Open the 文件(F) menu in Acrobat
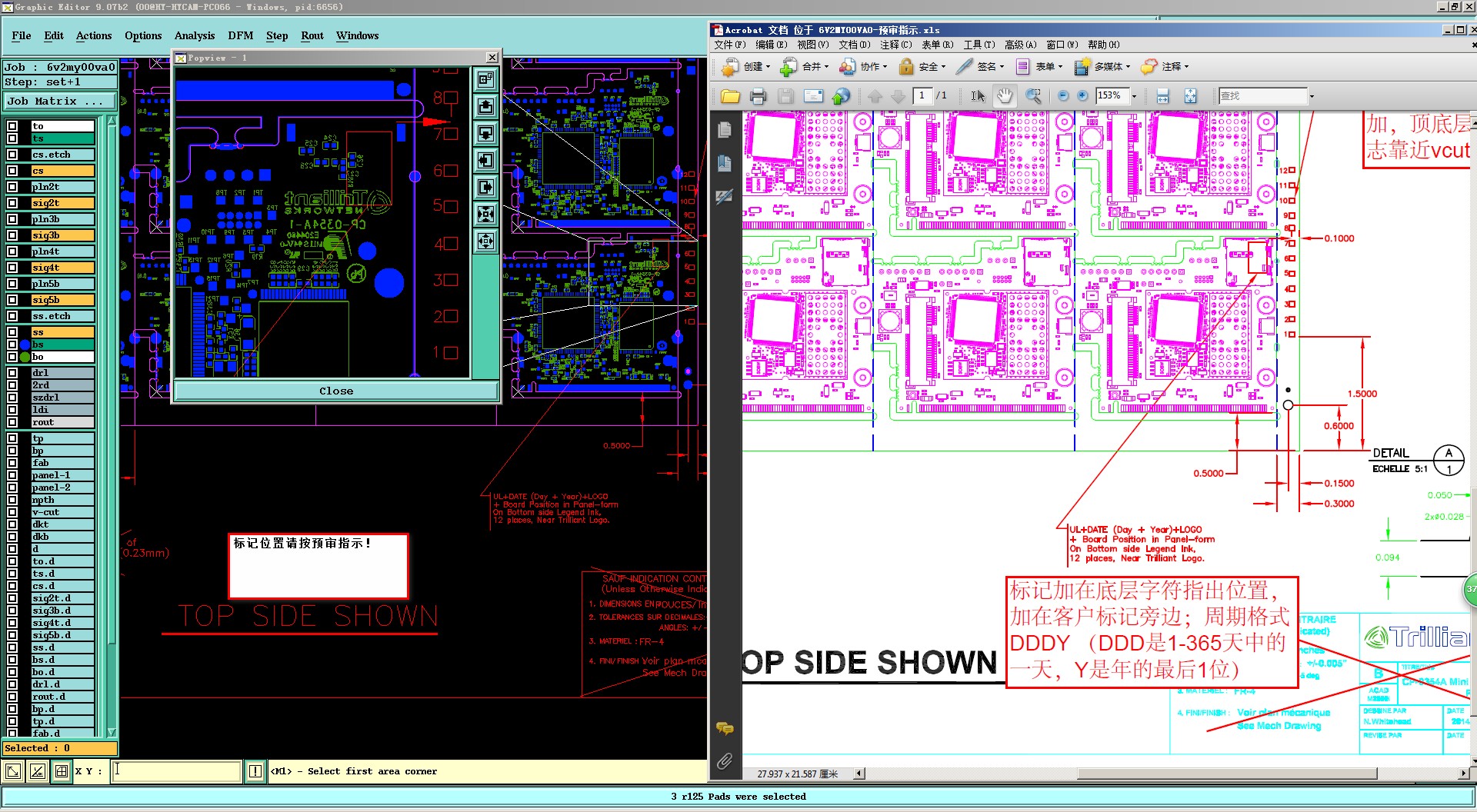 [x=730, y=45]
